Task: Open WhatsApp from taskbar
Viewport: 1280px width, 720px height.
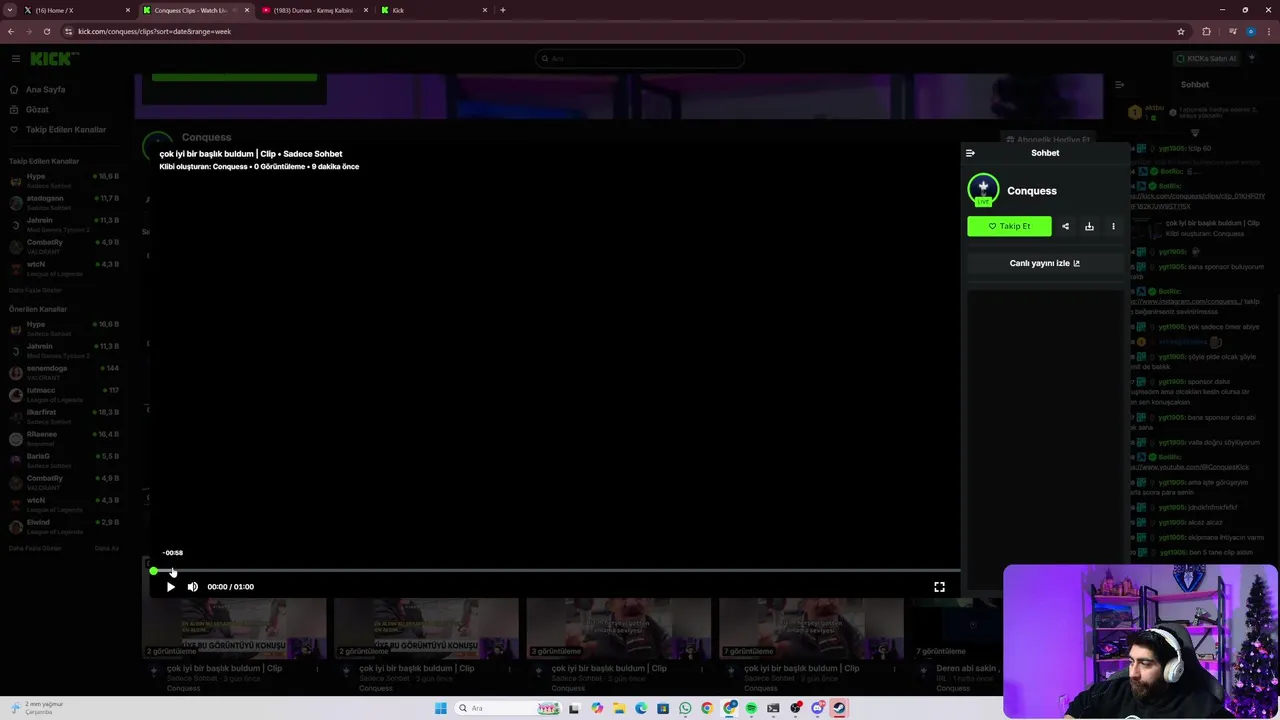Action: pyautogui.click(x=685, y=708)
